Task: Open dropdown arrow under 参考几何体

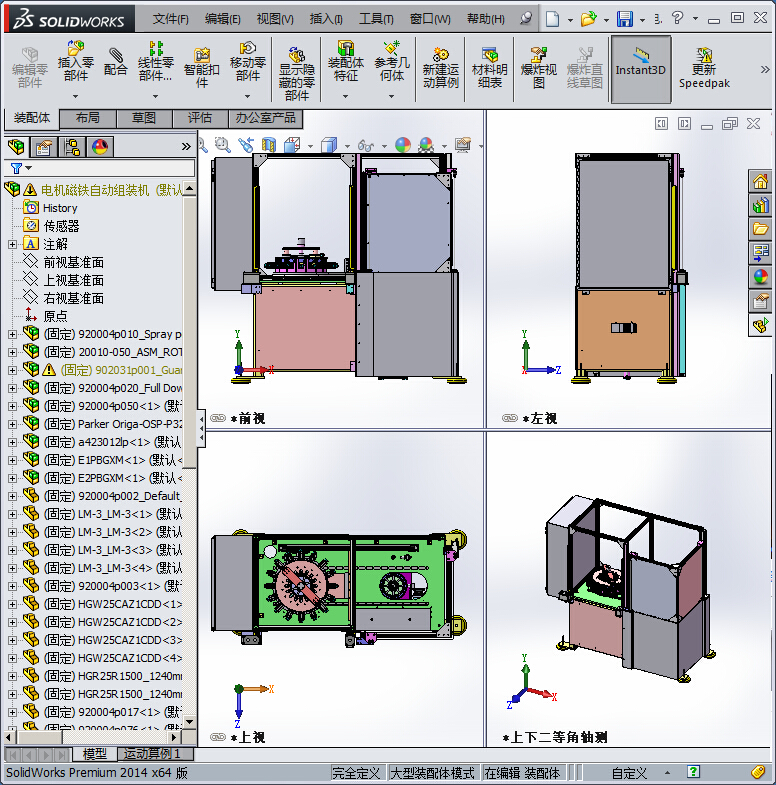Action: pyautogui.click(x=392, y=96)
